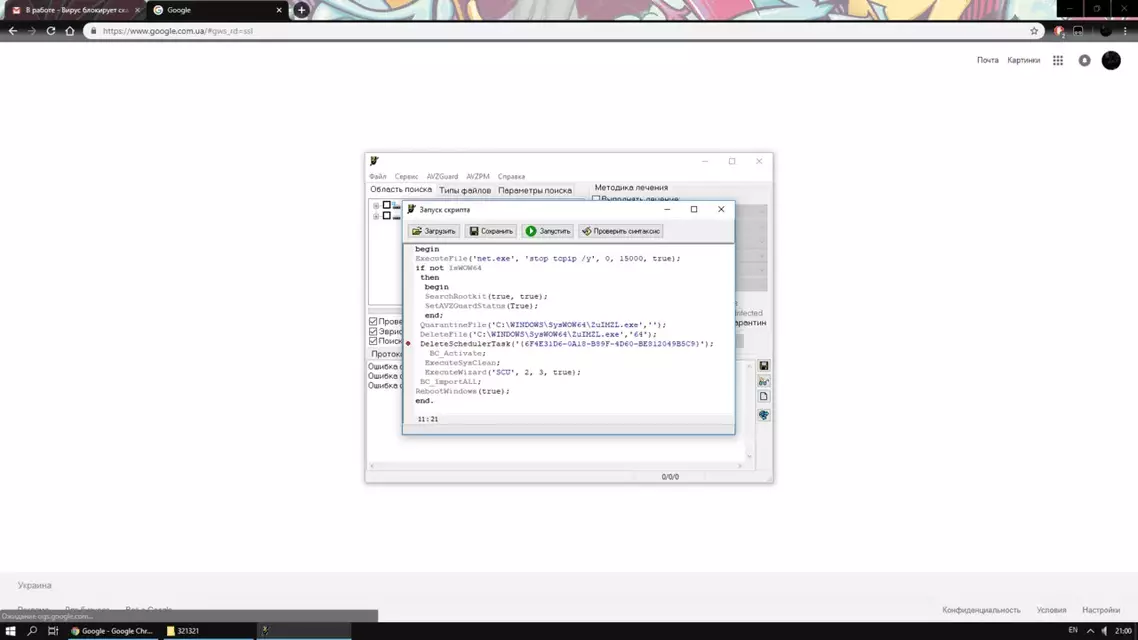Click the EN language indicator

click(1073, 631)
